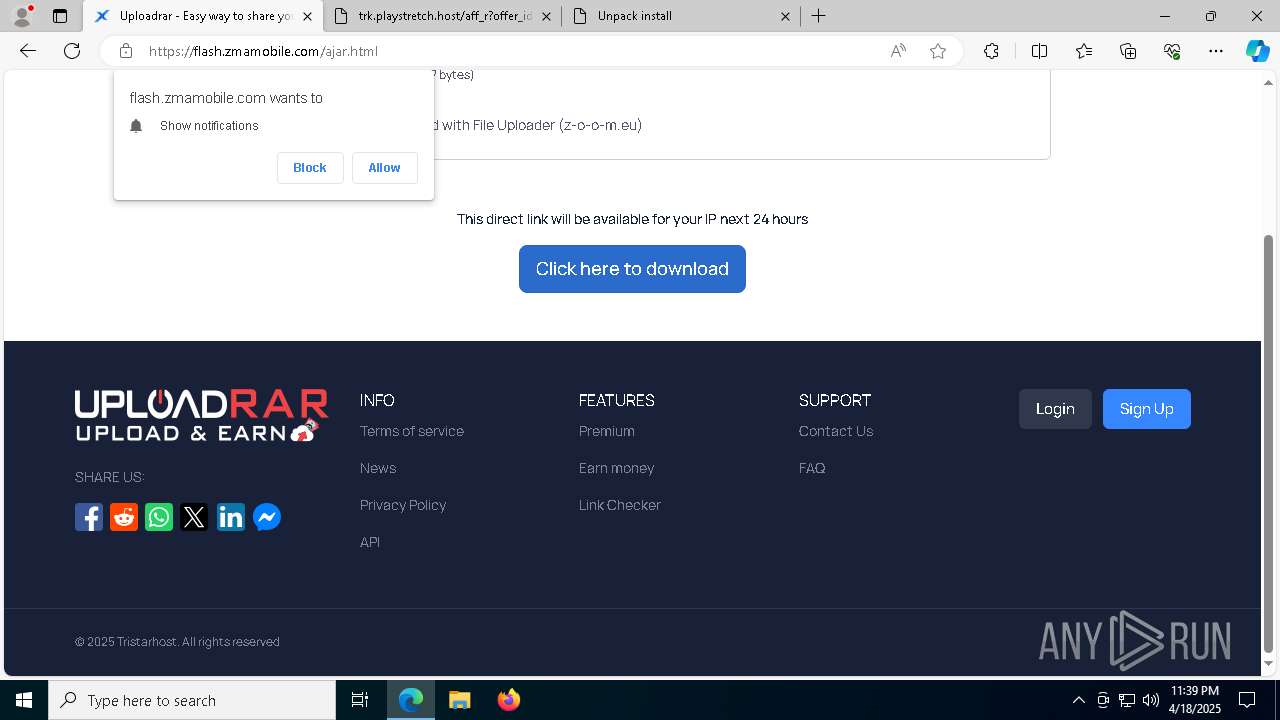This screenshot has width=1280, height=720.
Task: Open Earn money link
Action: (616, 468)
